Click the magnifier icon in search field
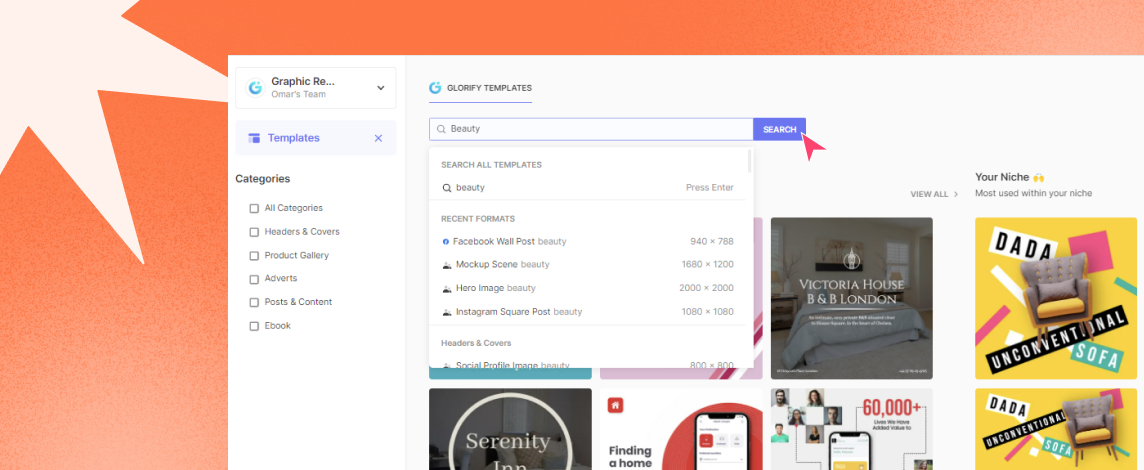Image resolution: width=1144 pixels, height=470 pixels. (441, 129)
